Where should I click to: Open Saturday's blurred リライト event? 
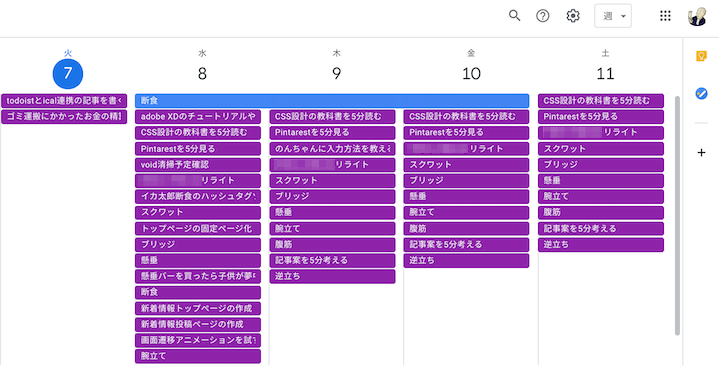(x=601, y=133)
